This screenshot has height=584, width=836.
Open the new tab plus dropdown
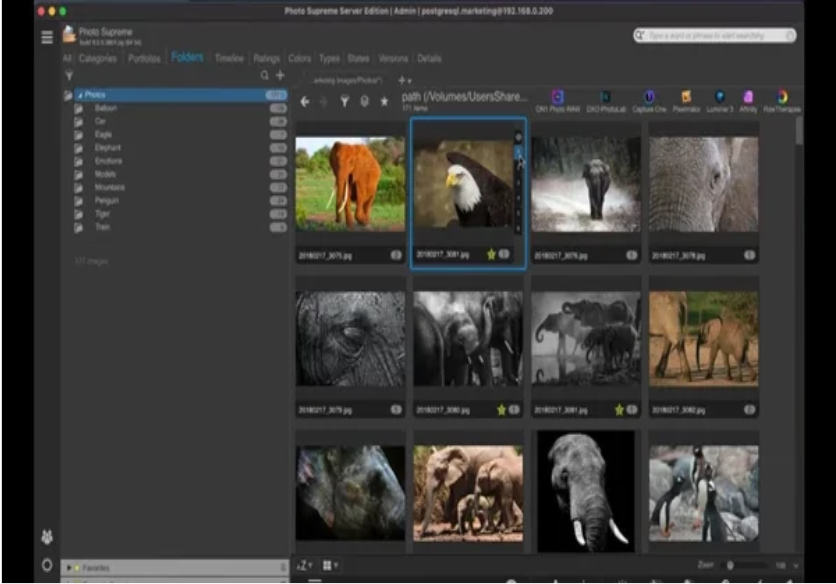(x=405, y=81)
